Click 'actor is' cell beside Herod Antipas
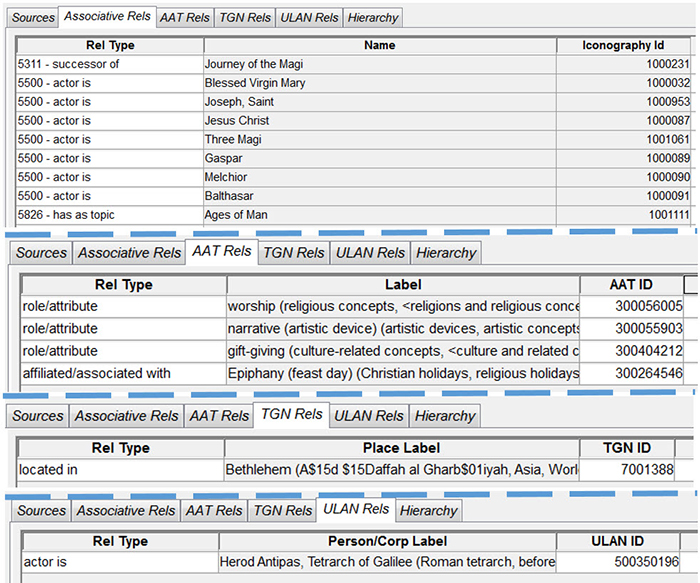 point(120,562)
